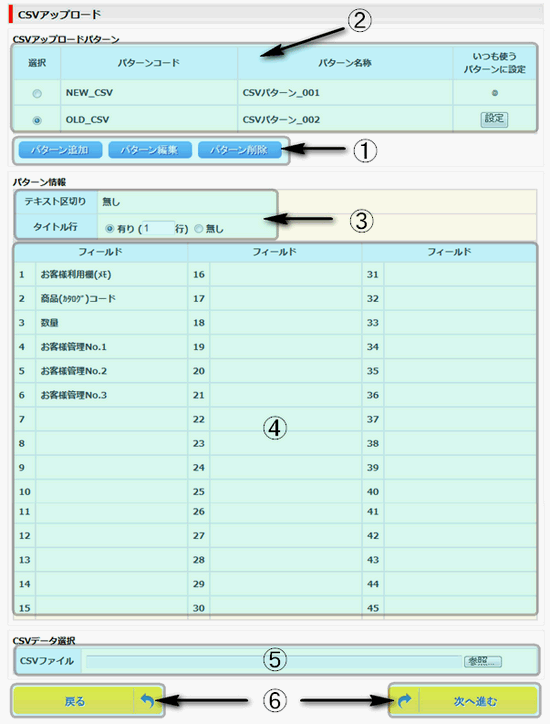Click the NEW_CSV pattern code cell
Screen dimensions: 550x724
point(149,93)
